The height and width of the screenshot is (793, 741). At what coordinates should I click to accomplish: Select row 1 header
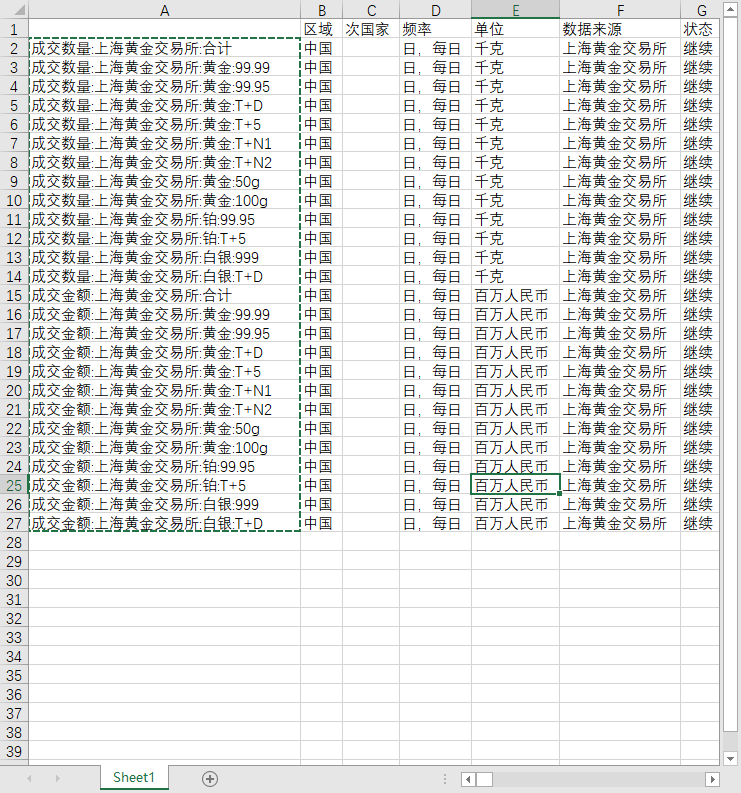14,29
